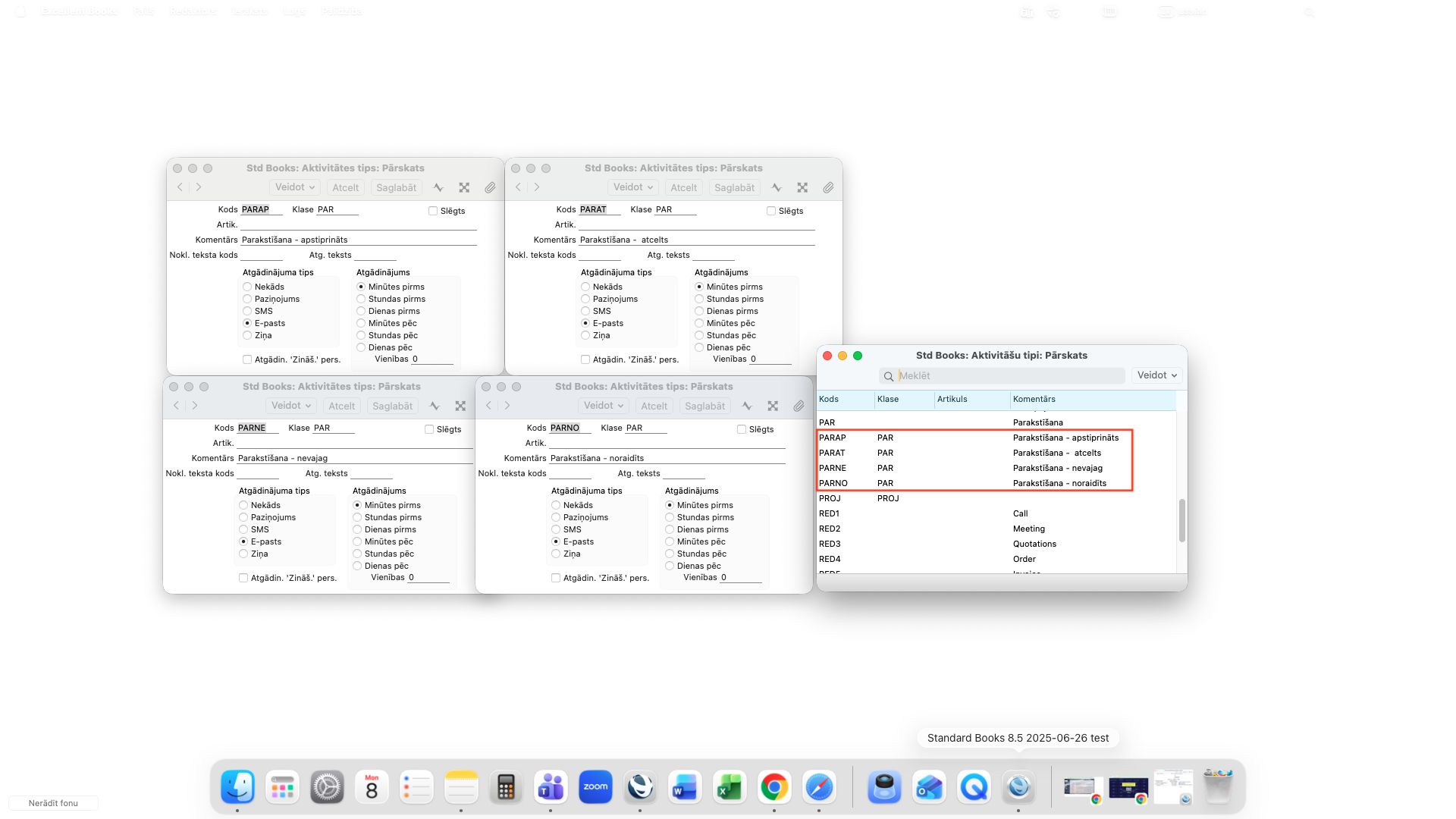Click the Komentārs column header
Viewport: 1456px width, 819px height.
1034,399
